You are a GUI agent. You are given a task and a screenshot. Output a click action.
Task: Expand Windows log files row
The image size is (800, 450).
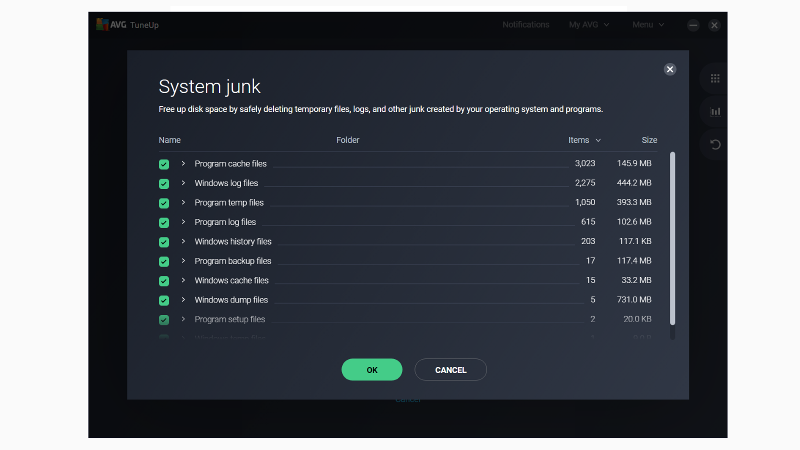pyautogui.click(x=183, y=183)
